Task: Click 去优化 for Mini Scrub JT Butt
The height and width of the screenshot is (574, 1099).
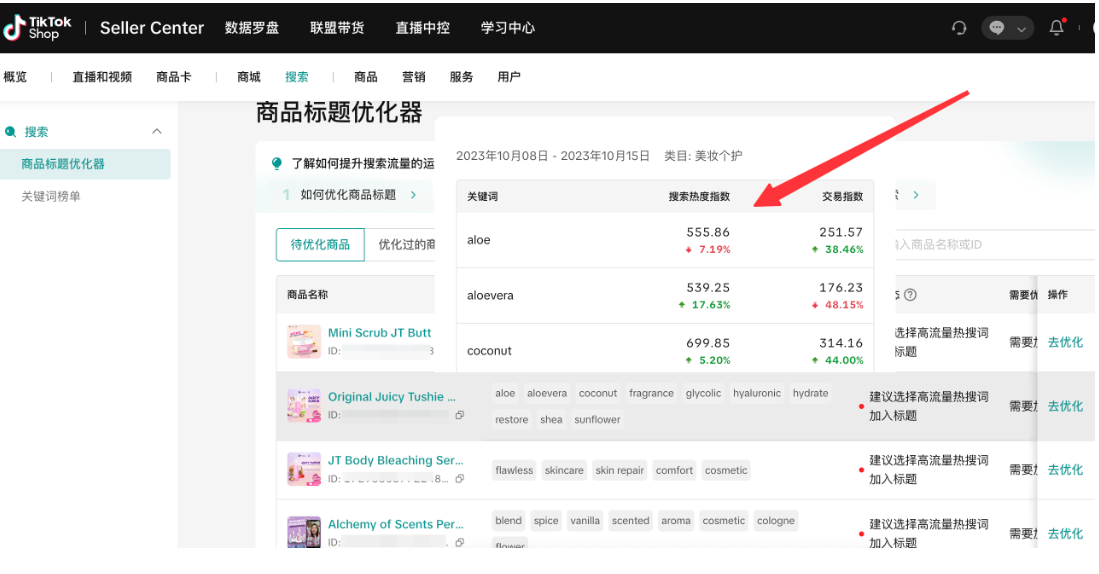Action: 1065,342
